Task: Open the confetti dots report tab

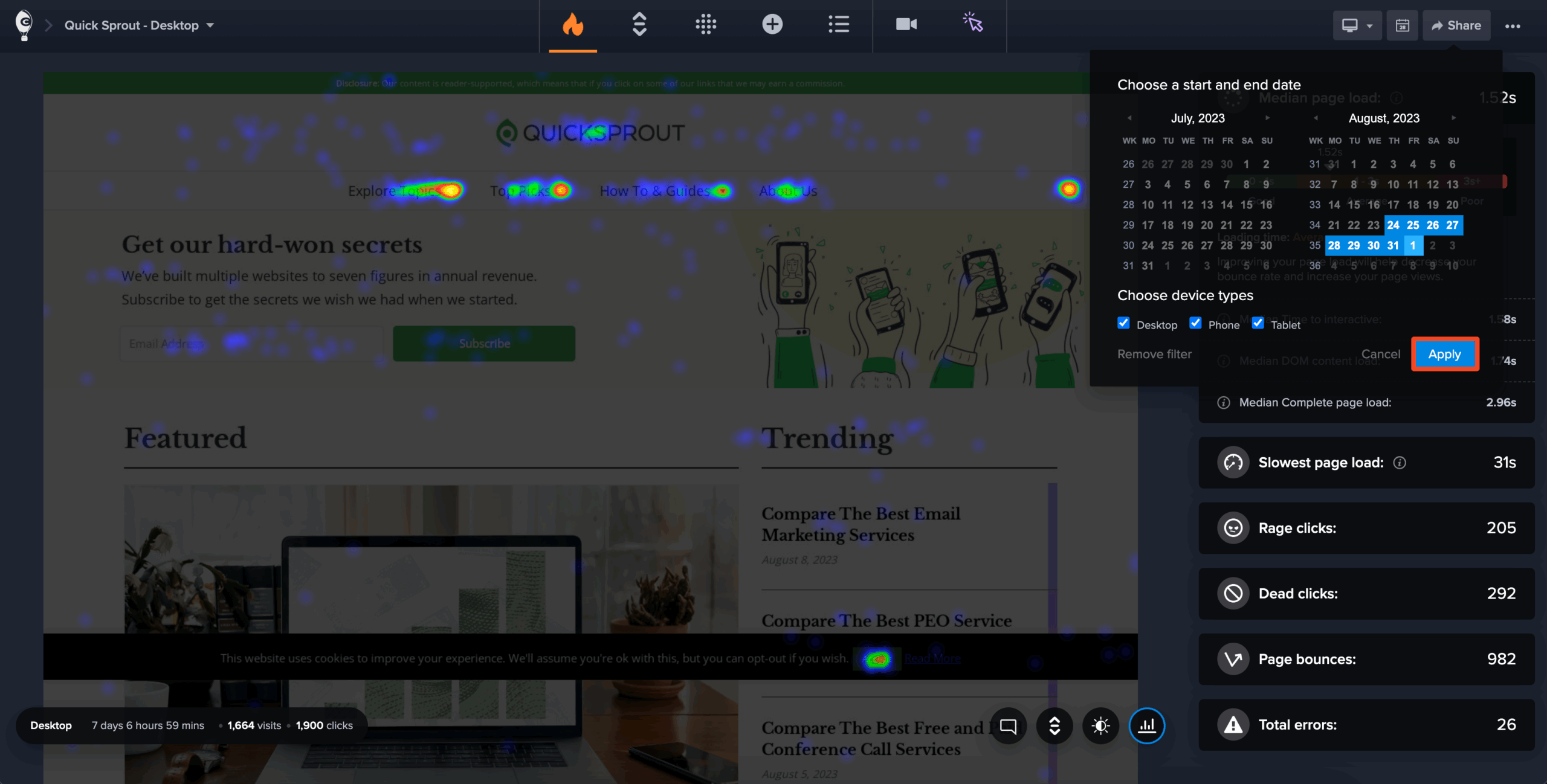Action: tap(706, 25)
